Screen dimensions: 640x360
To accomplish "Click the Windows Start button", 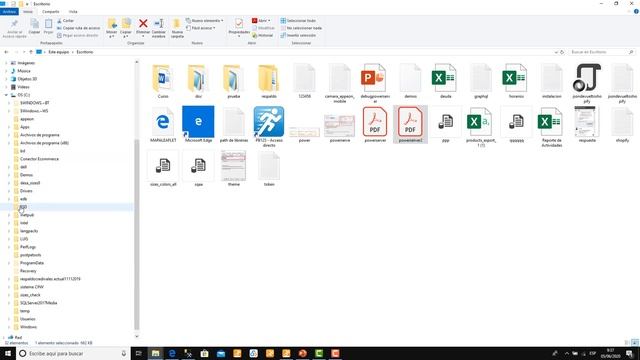I will click(x=7, y=353).
